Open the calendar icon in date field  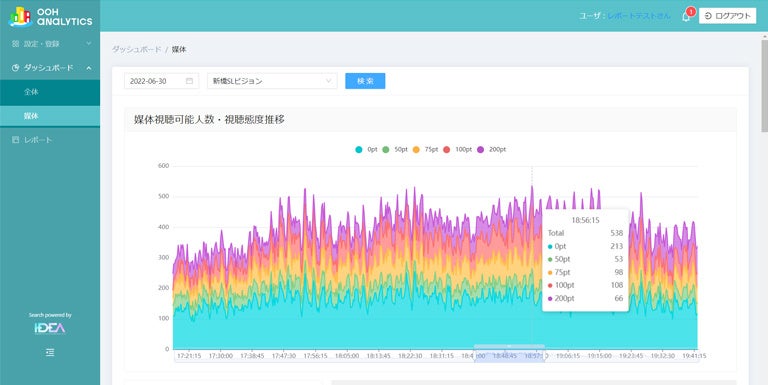pyautogui.click(x=190, y=81)
